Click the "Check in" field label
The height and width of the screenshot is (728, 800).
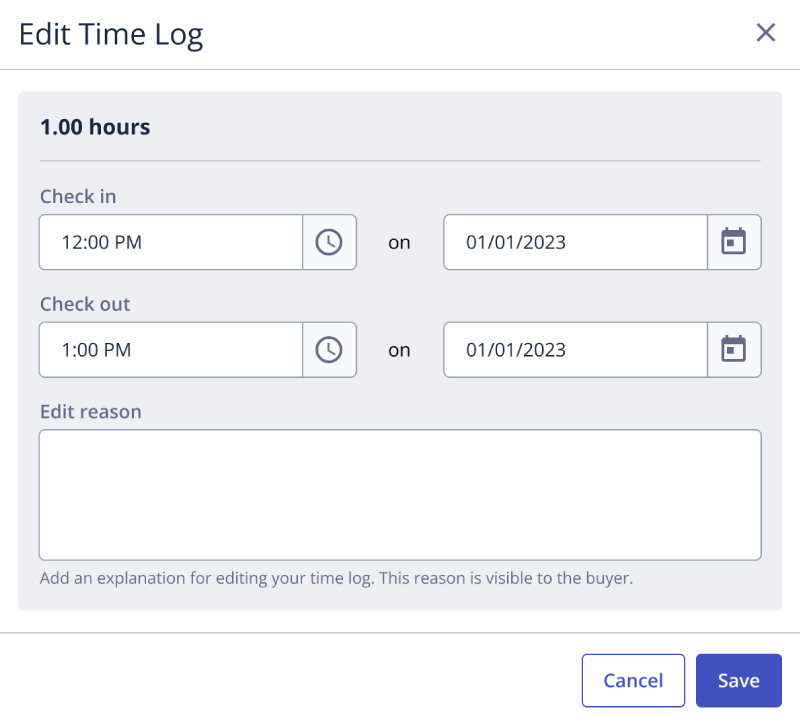(x=78, y=196)
